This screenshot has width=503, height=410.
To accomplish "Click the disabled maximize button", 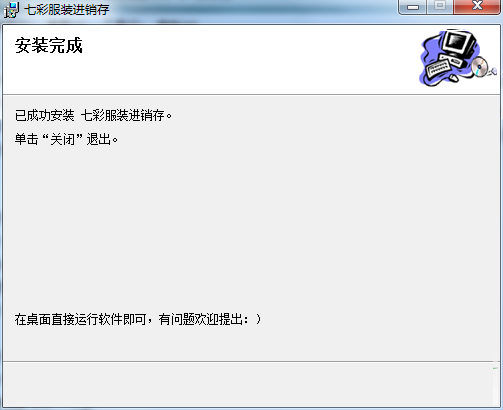I will (440, 6).
